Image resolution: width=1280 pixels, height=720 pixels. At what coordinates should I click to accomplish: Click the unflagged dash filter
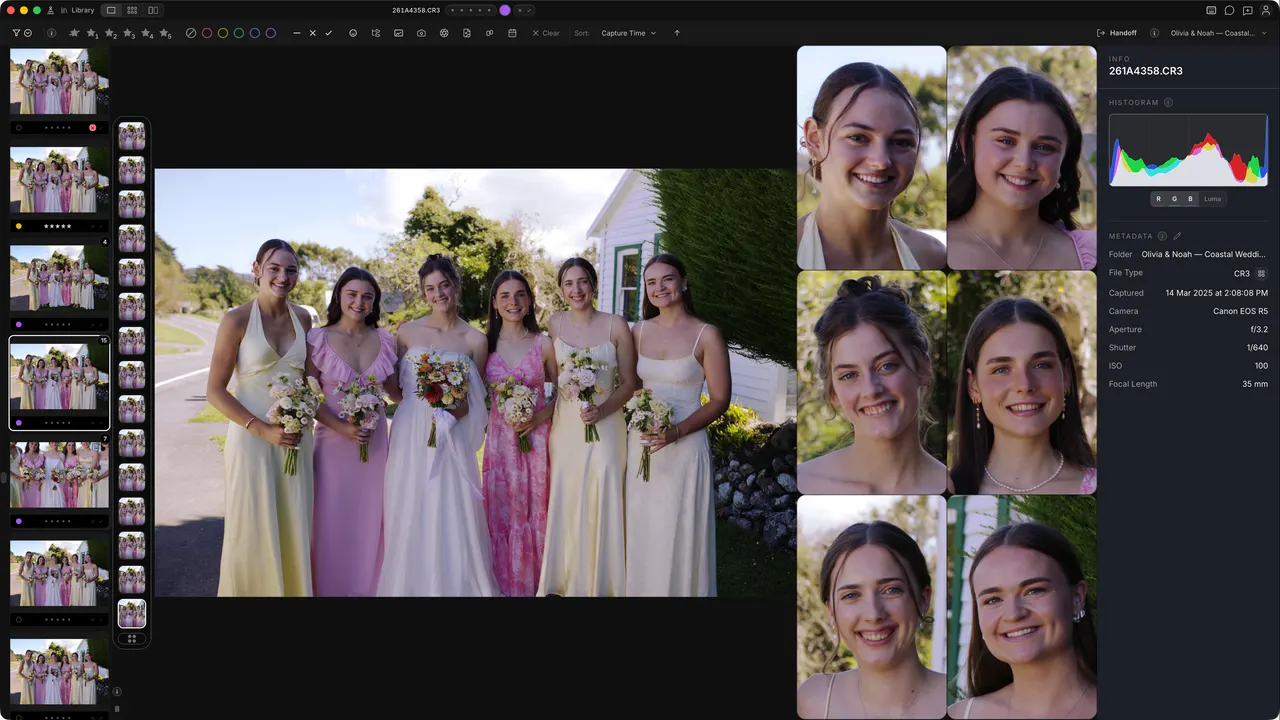(x=297, y=33)
